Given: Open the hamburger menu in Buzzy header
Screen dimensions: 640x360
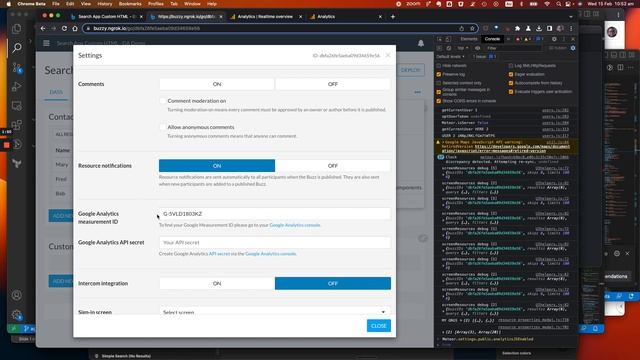Looking at the screenshot, I should (46, 43).
